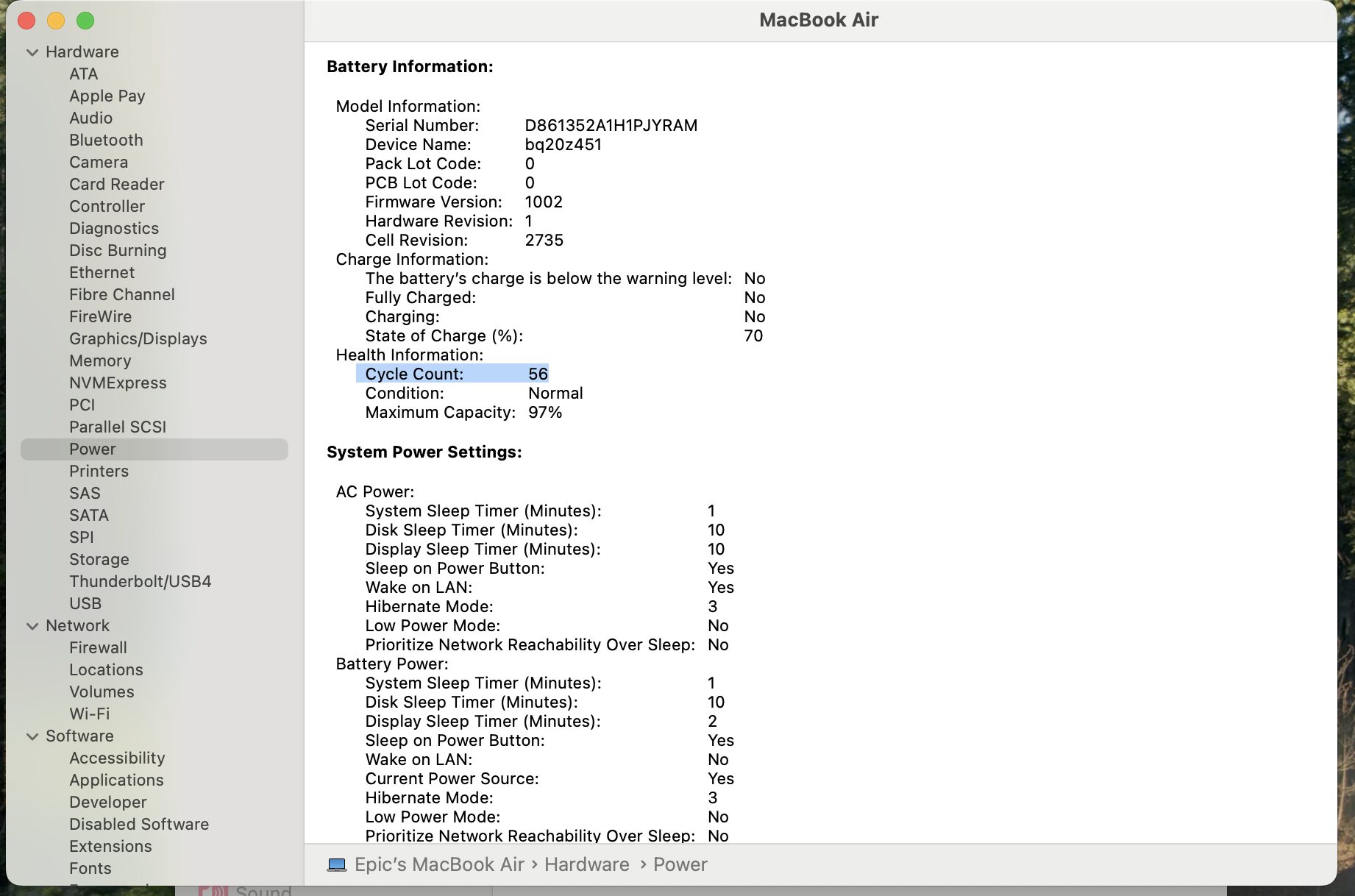Select the Maximum Capacity 97% value
The width and height of the screenshot is (1355, 896).
pyautogui.click(x=545, y=413)
